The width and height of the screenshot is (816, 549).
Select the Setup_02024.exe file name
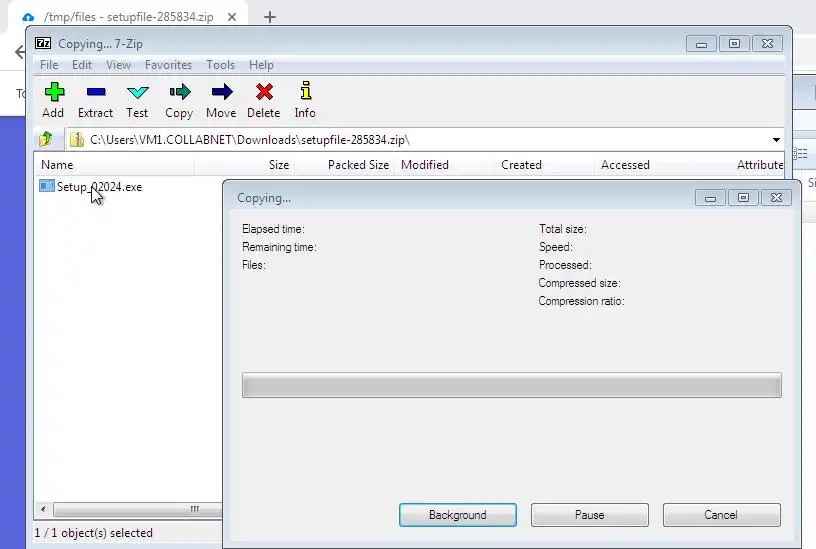coord(99,187)
